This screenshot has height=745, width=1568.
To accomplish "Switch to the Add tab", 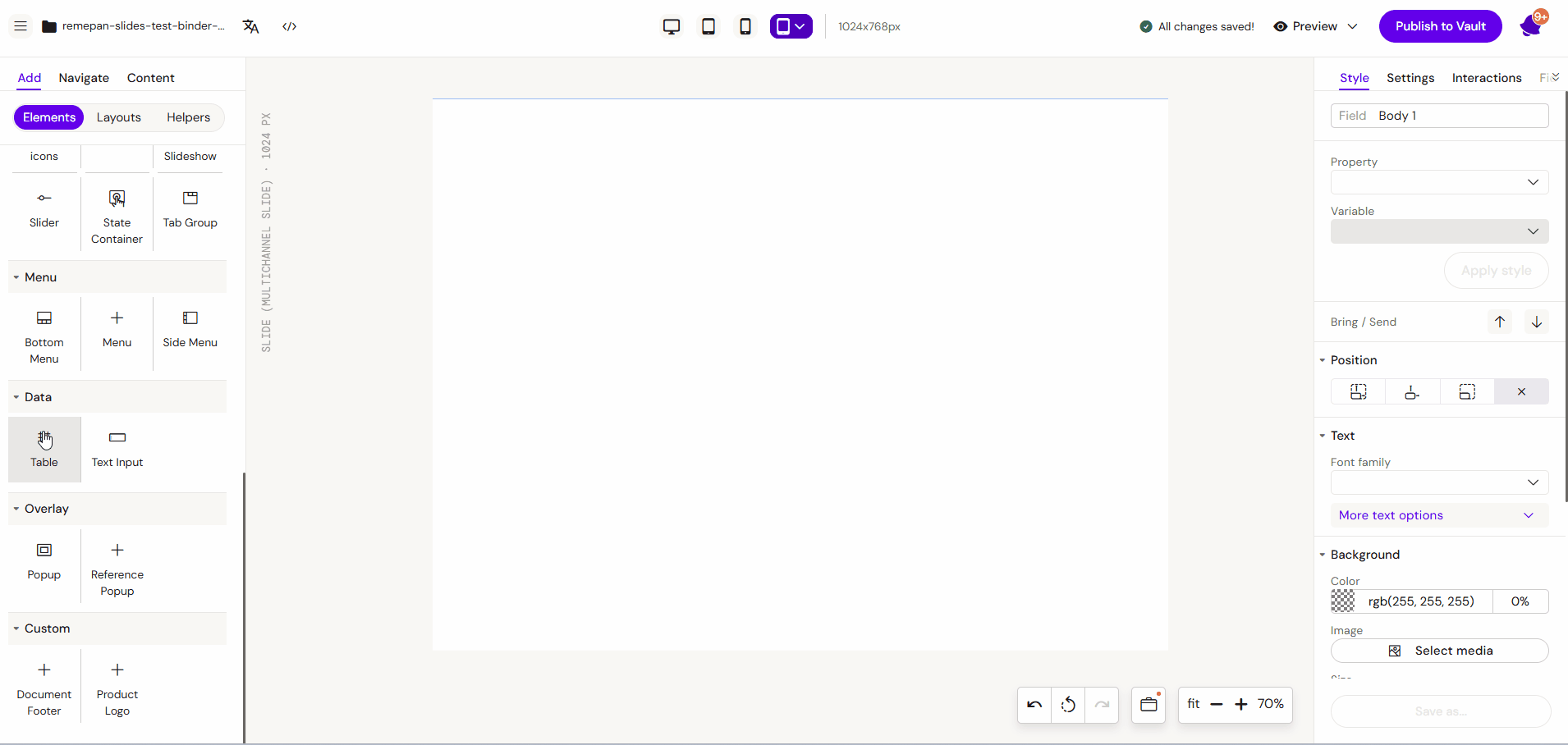I will (x=30, y=78).
